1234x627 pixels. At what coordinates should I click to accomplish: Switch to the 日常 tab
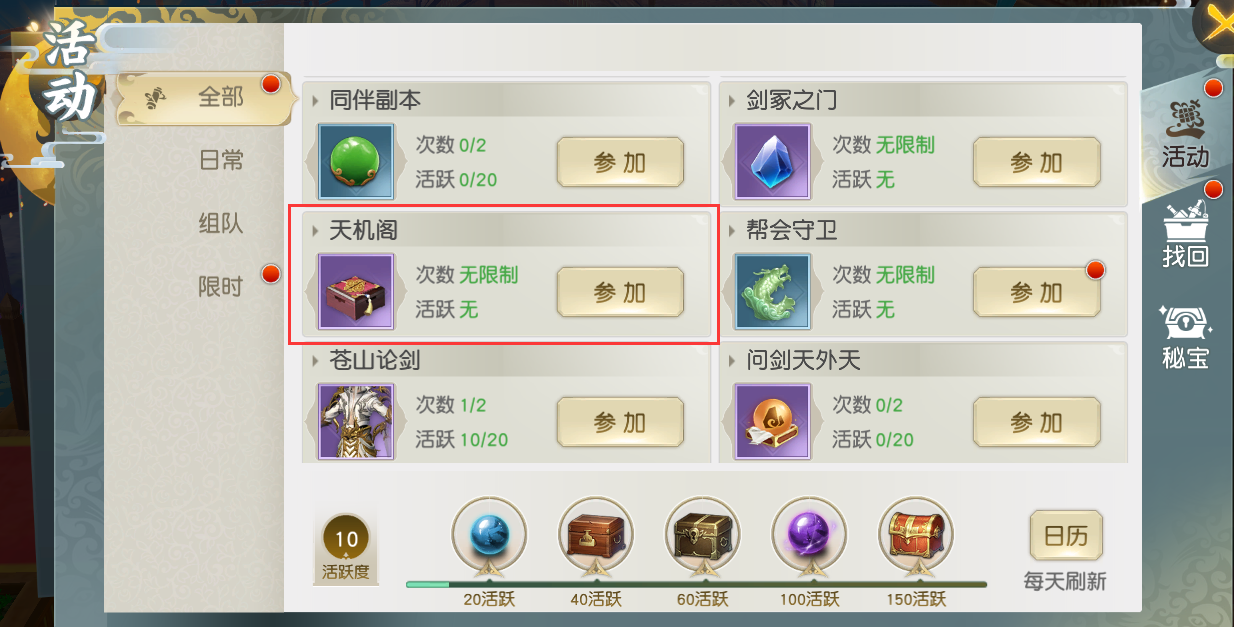221,160
